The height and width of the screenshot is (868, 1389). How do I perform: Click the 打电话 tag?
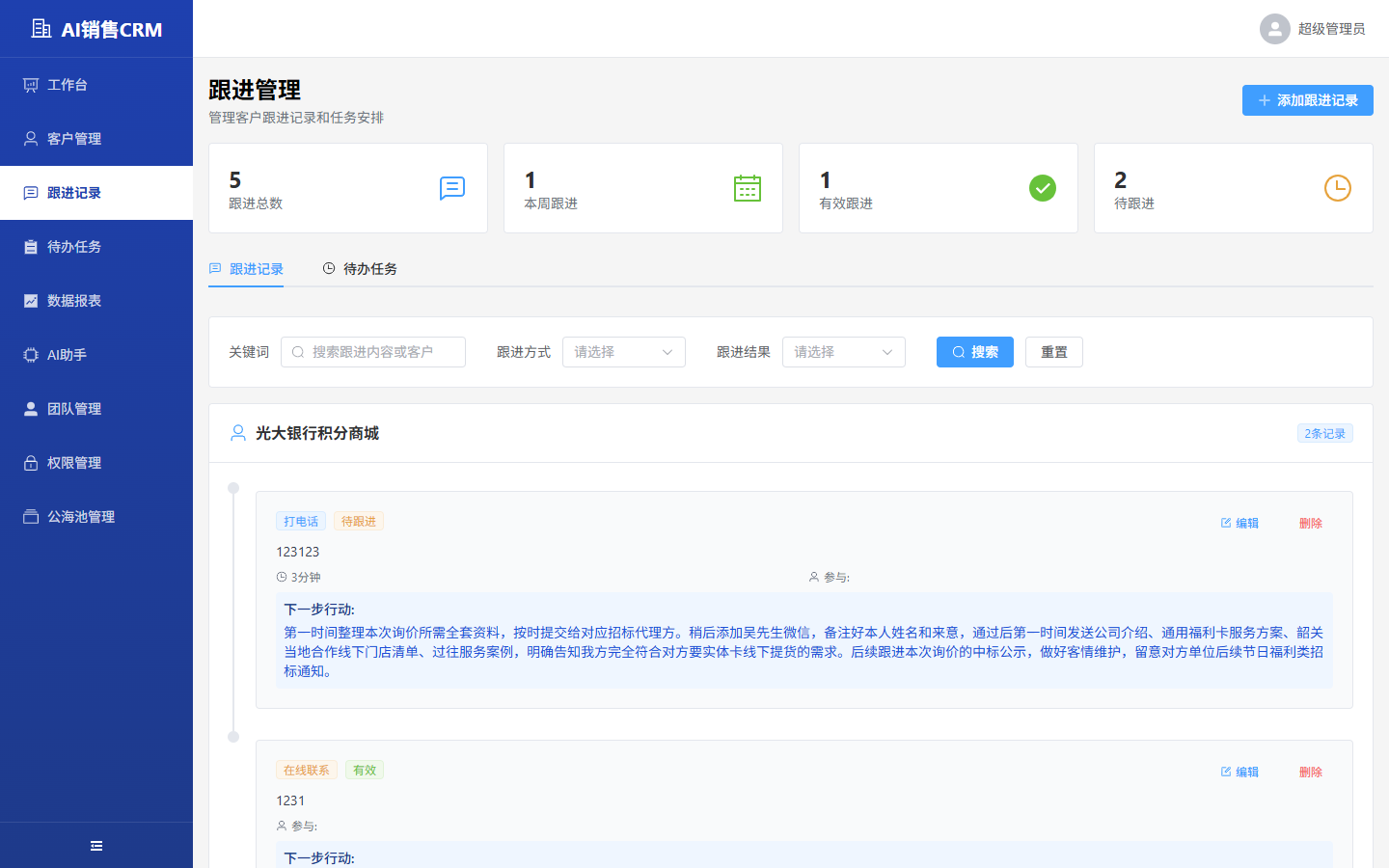coord(301,521)
